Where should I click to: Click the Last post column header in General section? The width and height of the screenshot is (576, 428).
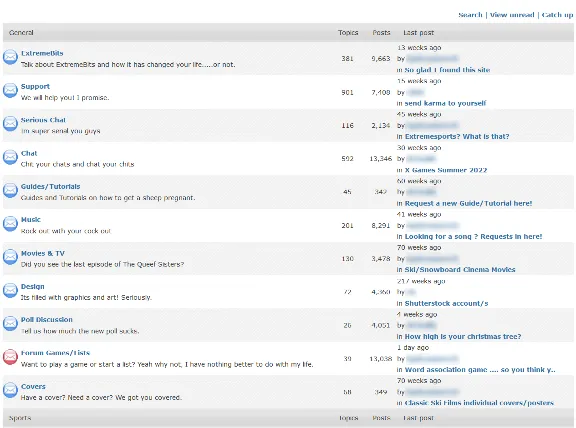point(418,33)
